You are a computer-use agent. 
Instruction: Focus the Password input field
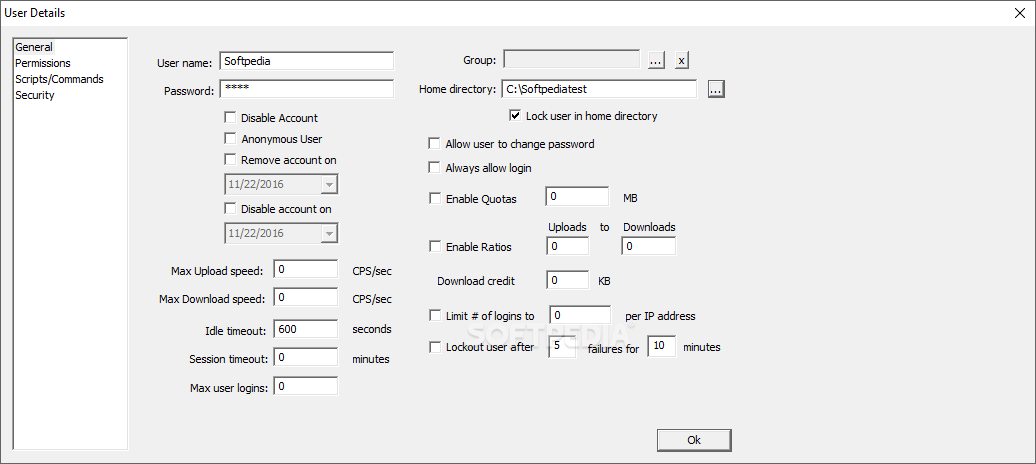point(306,90)
